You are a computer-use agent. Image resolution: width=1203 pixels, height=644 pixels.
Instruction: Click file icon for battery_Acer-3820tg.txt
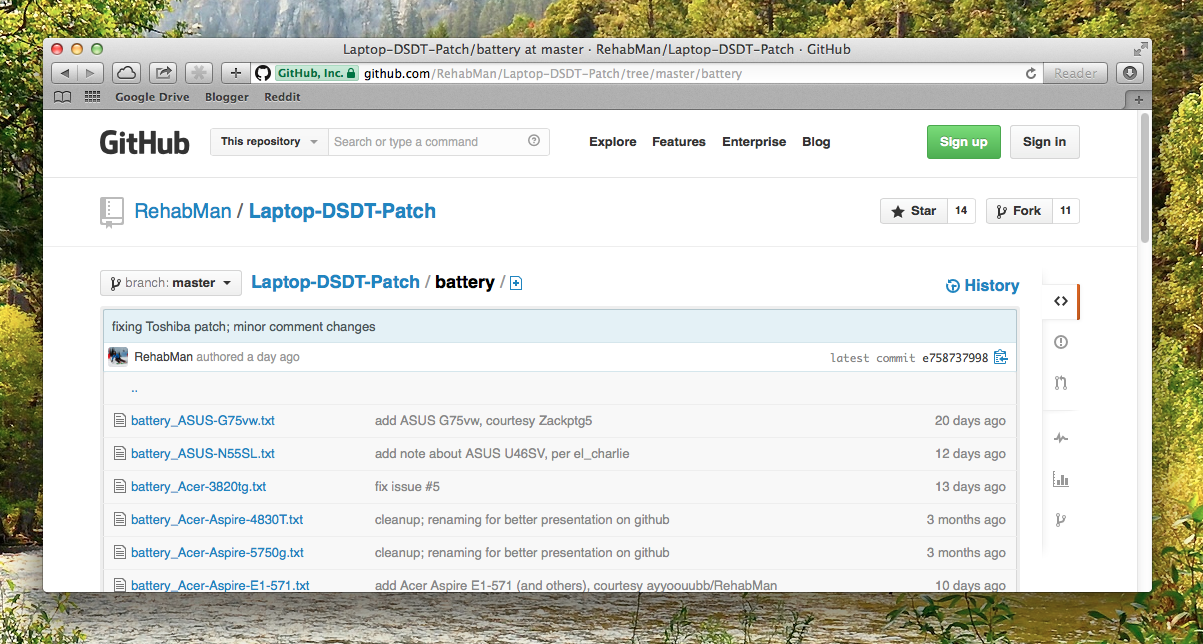coord(120,487)
